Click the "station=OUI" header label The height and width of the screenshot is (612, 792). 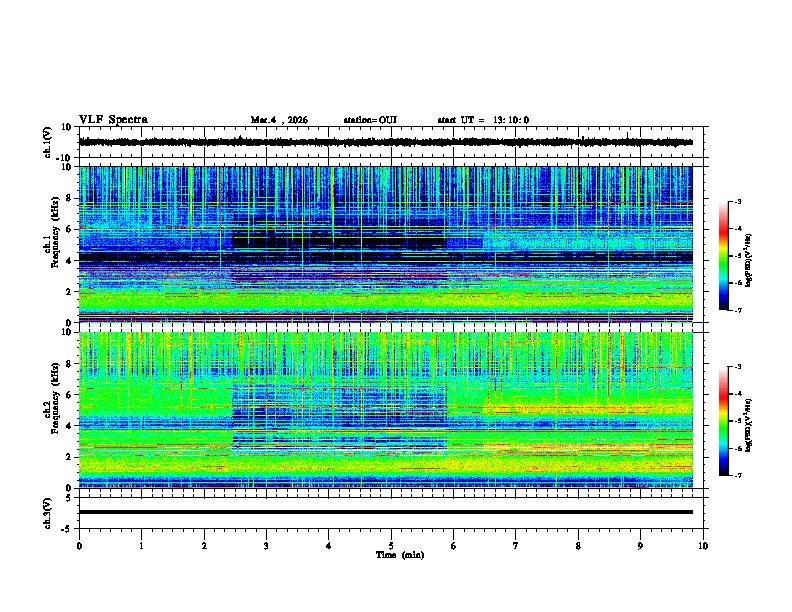pos(370,120)
